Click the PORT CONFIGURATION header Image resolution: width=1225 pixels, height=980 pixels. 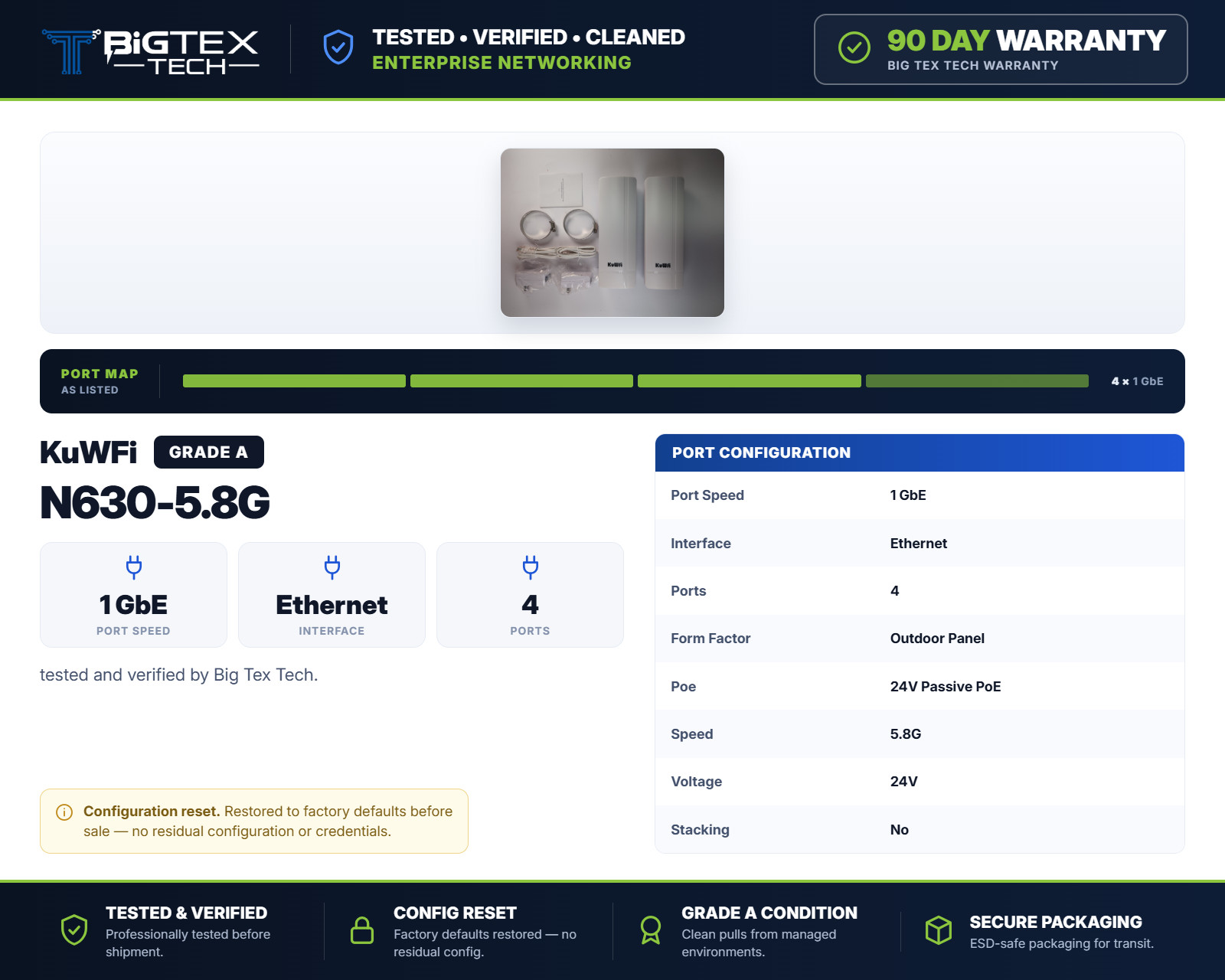(x=920, y=452)
